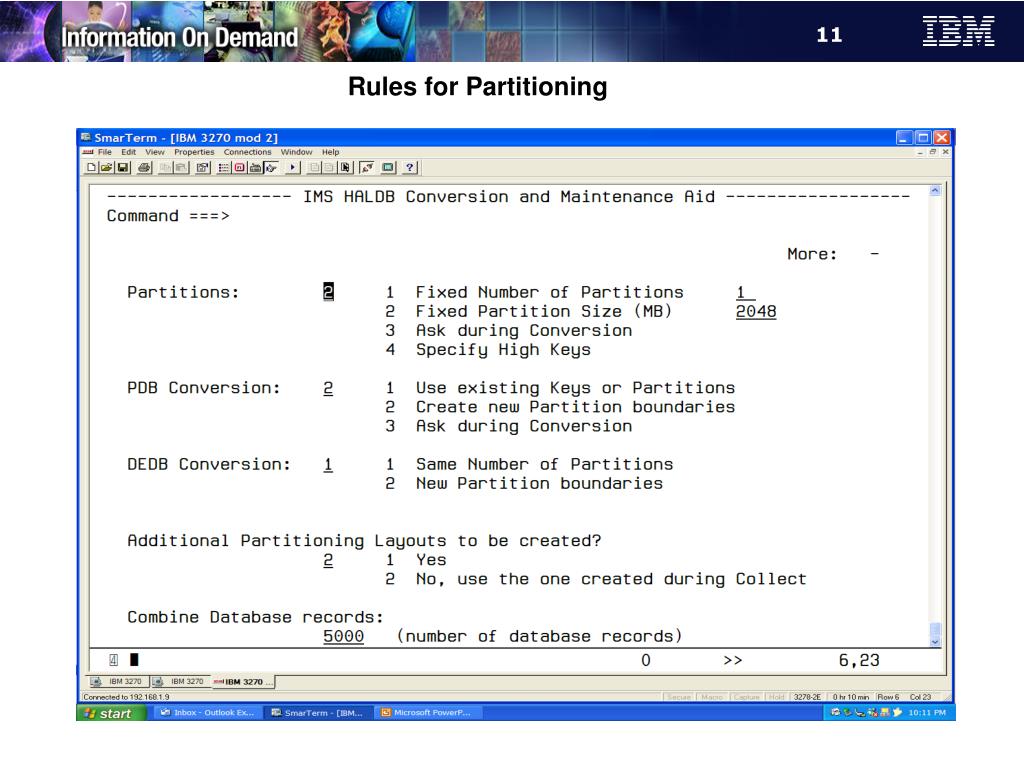
Task: Click the terminal scrollbar up arrow
Action: pyautogui.click(x=935, y=191)
